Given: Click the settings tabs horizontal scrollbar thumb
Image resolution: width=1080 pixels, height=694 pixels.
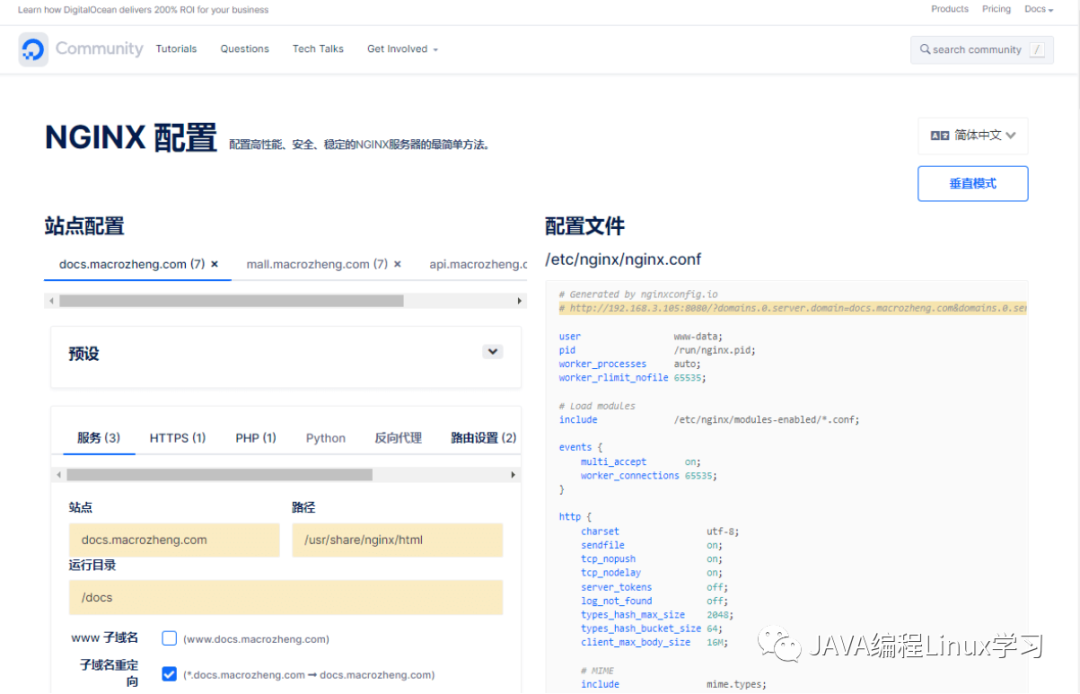Looking at the screenshot, I should [x=220, y=475].
